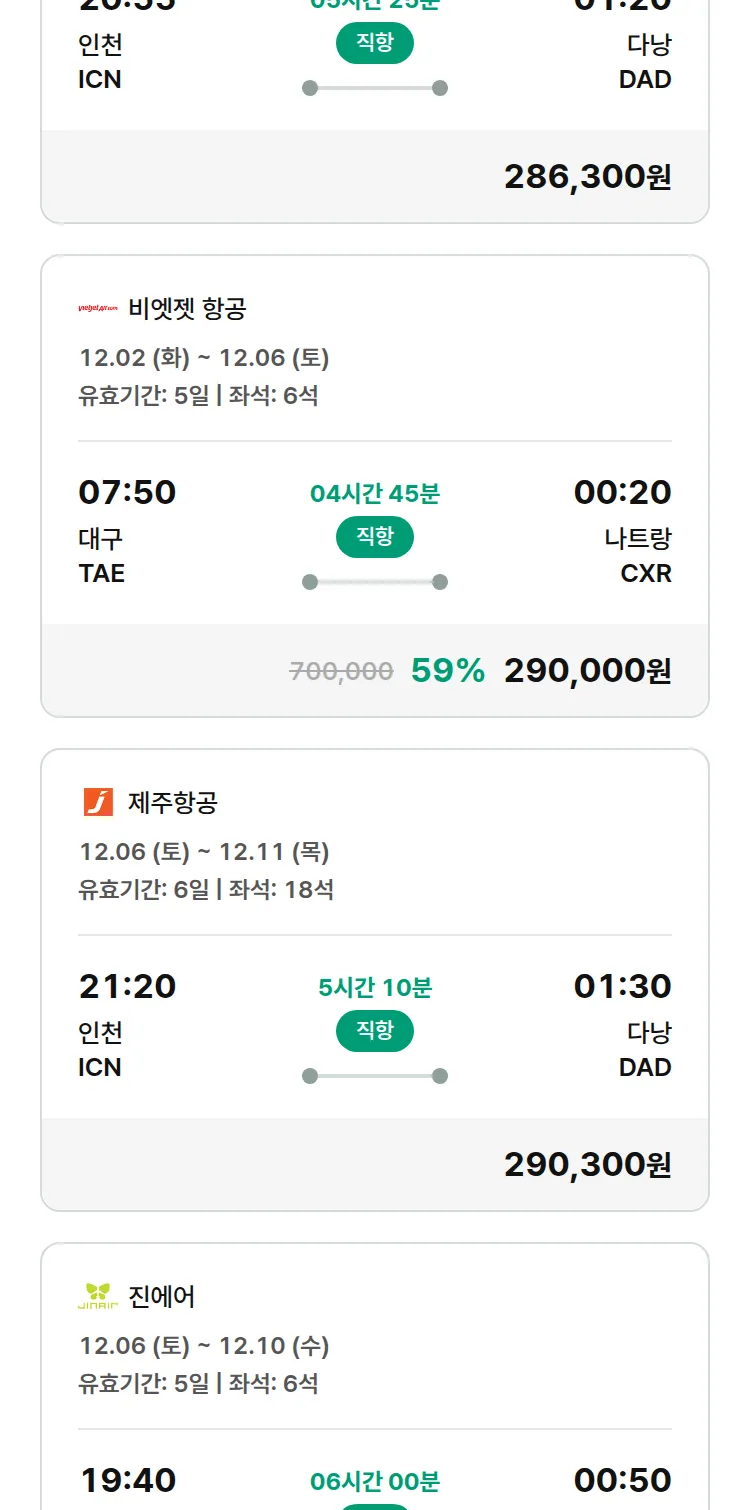750x1510 pixels.
Task: Click the green Jin Air butterfly logo
Action: click(98, 1296)
